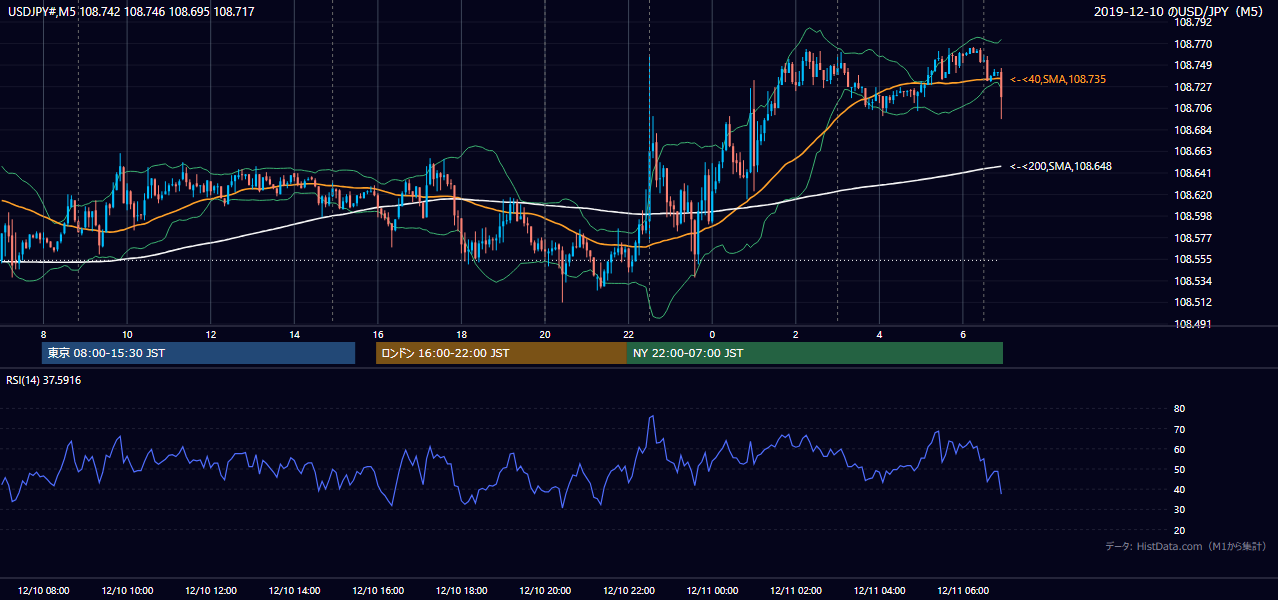Select the NY 22:00-07:00 JST session bar
The image size is (1278, 600).
pyautogui.click(x=815, y=353)
